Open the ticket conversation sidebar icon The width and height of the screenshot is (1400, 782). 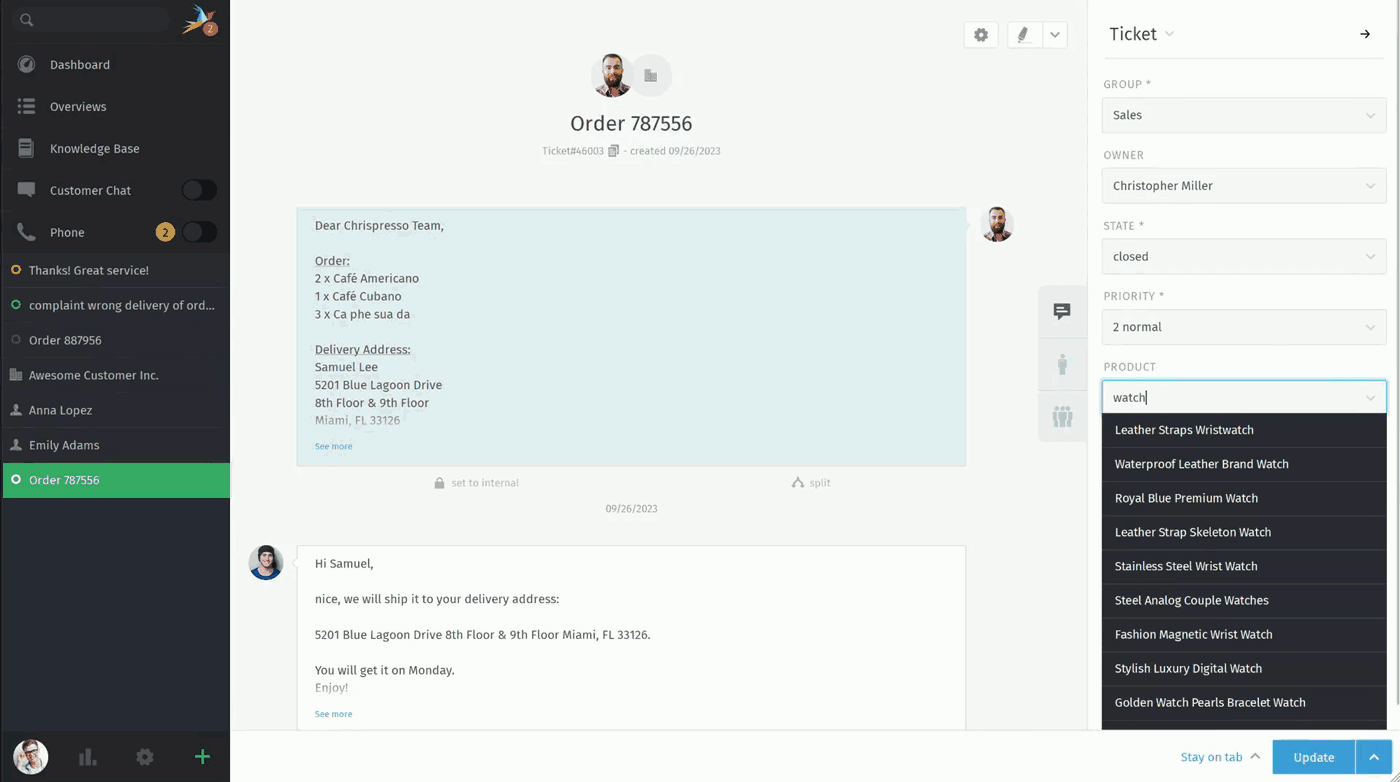pyautogui.click(x=1062, y=311)
